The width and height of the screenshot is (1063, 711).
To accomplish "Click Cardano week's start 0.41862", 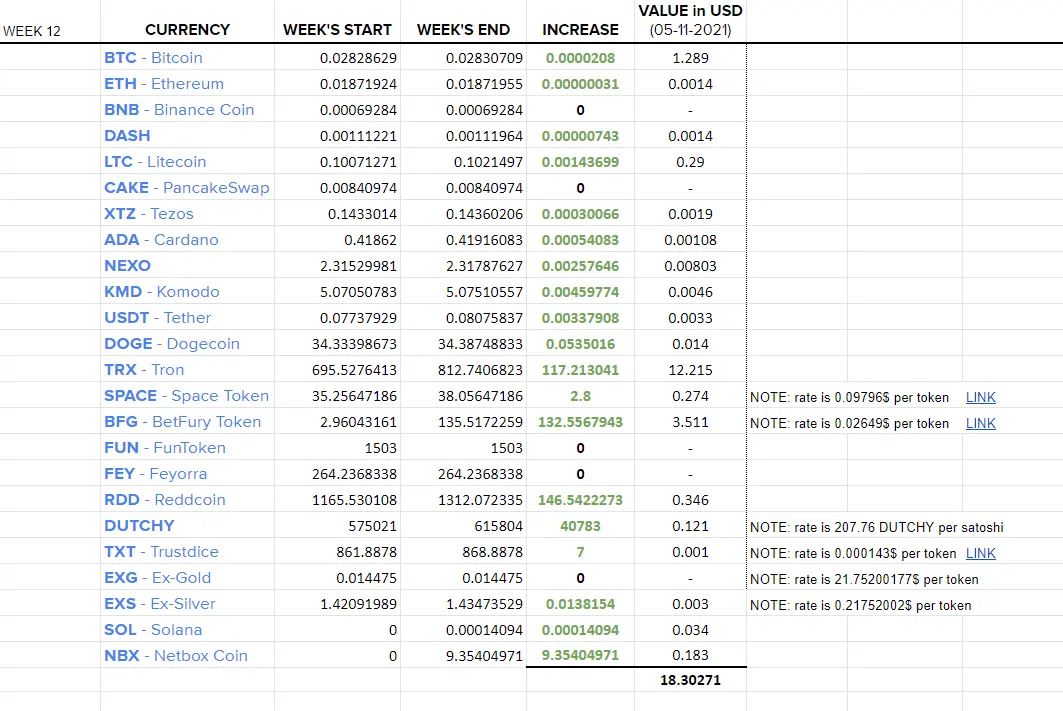I will [370, 240].
